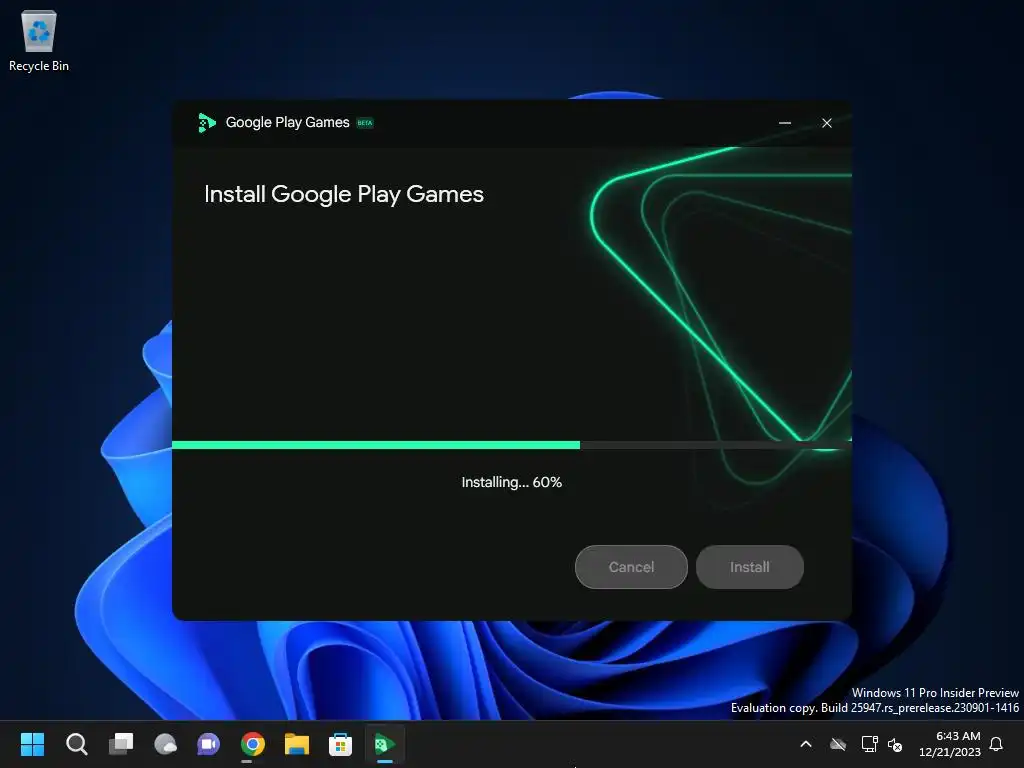Open Google Chrome from the taskbar
The height and width of the screenshot is (768, 1024).
[x=253, y=744]
